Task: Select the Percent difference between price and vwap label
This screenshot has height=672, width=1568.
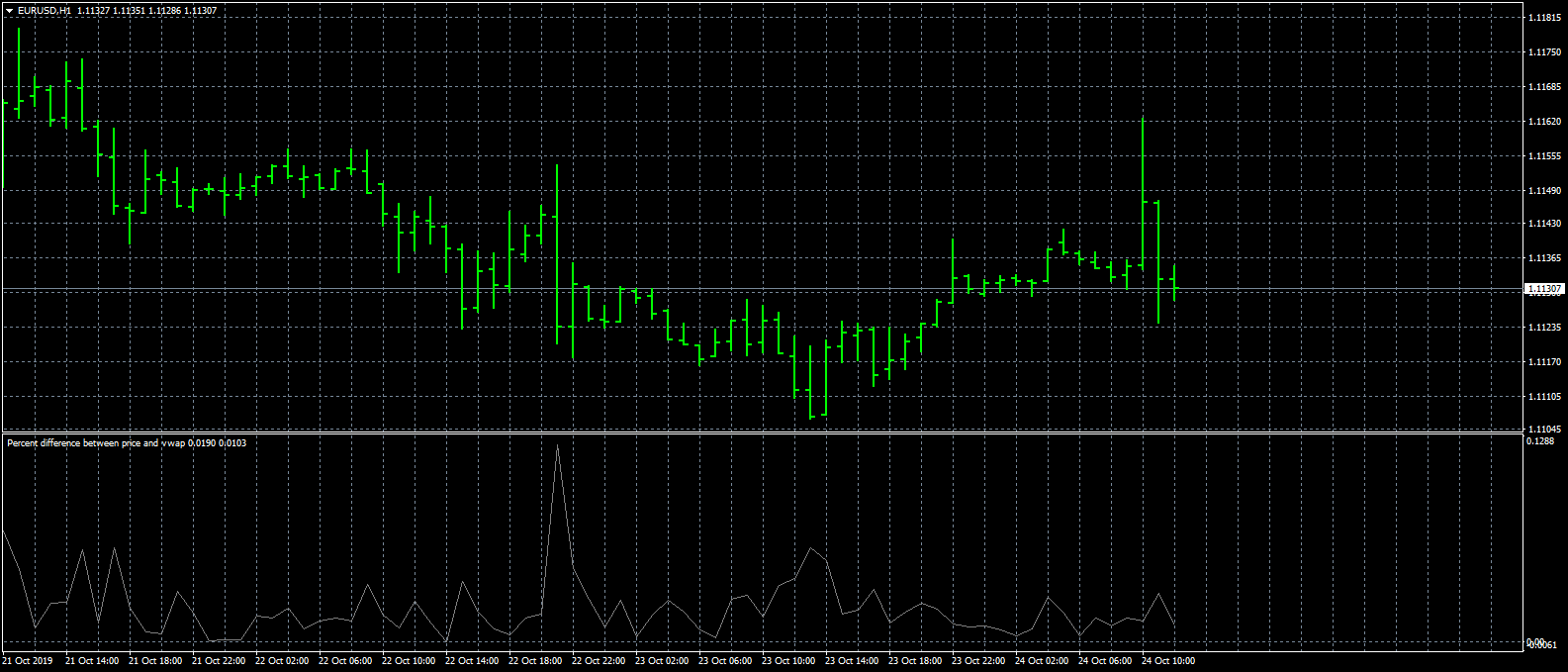Action: click(x=97, y=443)
